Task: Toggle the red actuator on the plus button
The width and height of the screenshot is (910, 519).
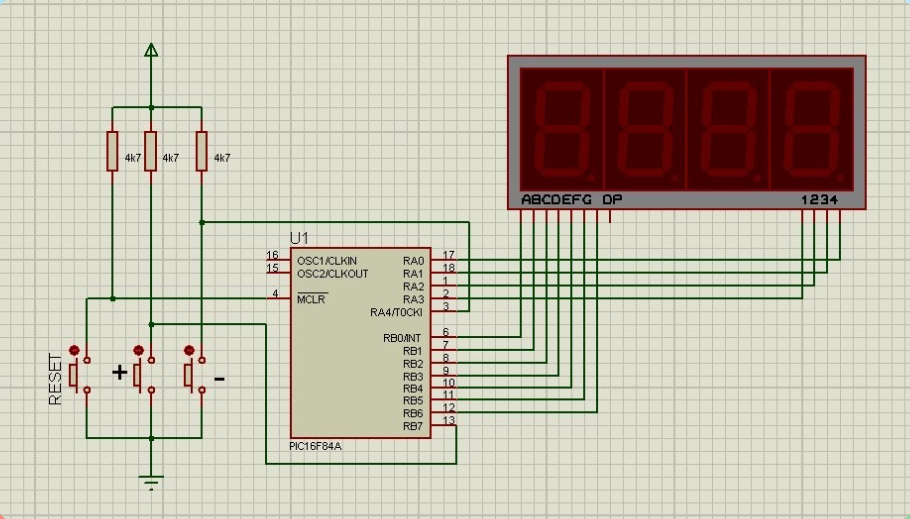Action: tap(139, 350)
